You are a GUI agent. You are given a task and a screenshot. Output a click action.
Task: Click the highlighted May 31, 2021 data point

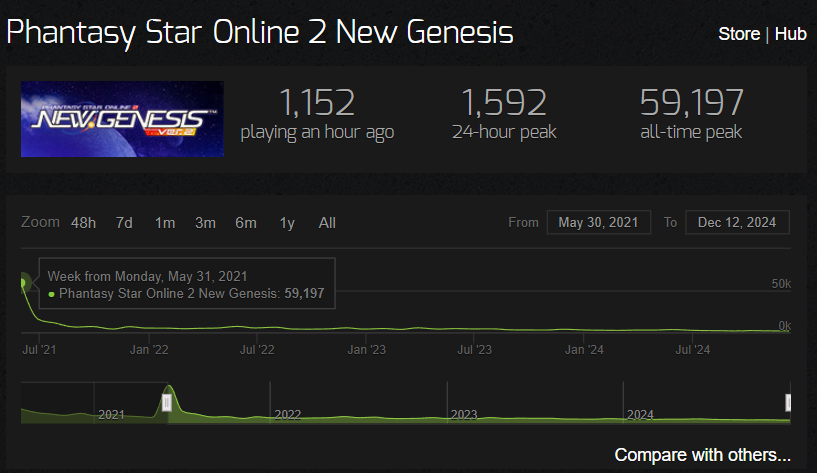pyautogui.click(x=23, y=282)
